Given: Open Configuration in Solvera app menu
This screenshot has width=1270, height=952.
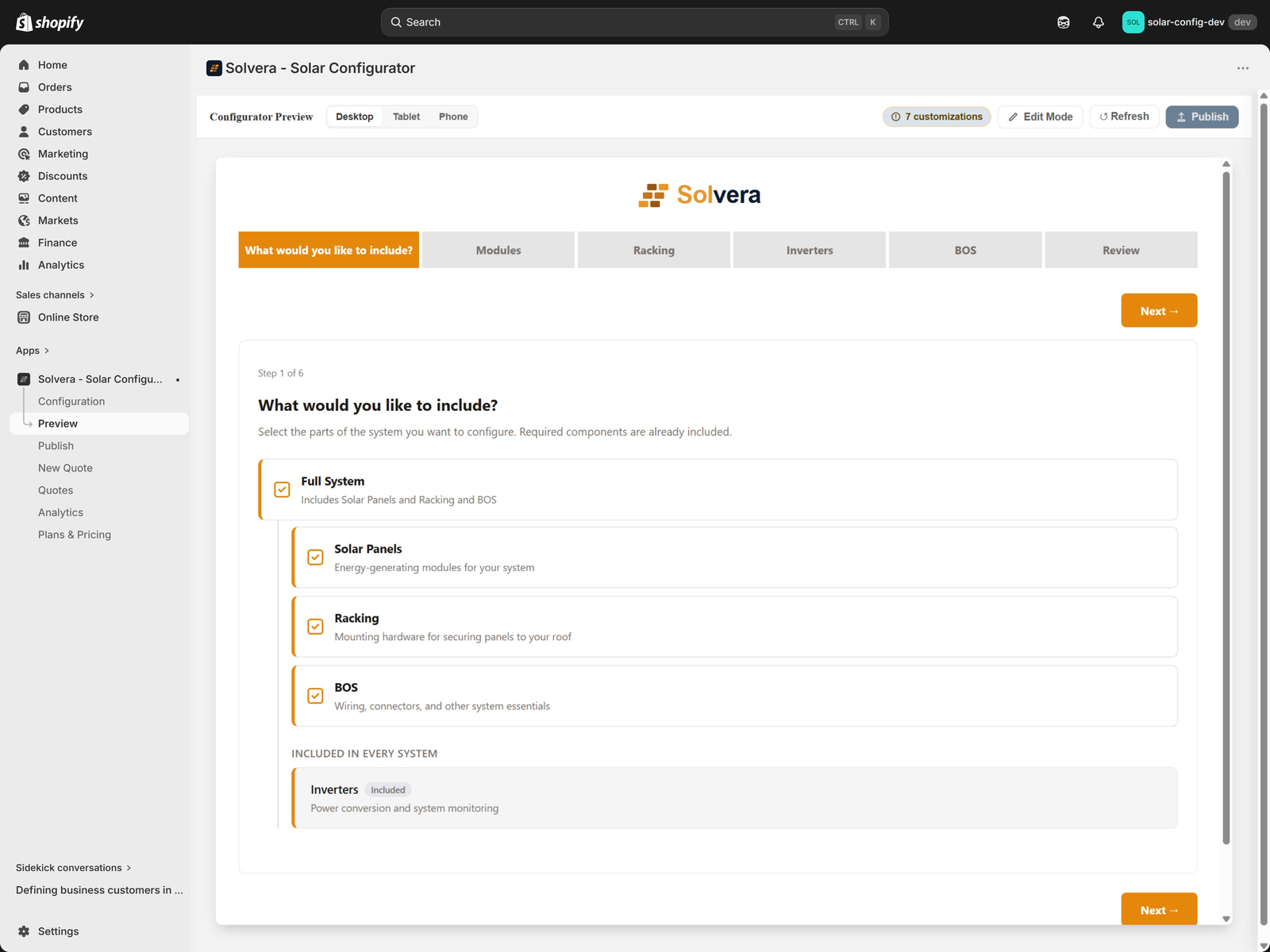Looking at the screenshot, I should click(x=71, y=401).
